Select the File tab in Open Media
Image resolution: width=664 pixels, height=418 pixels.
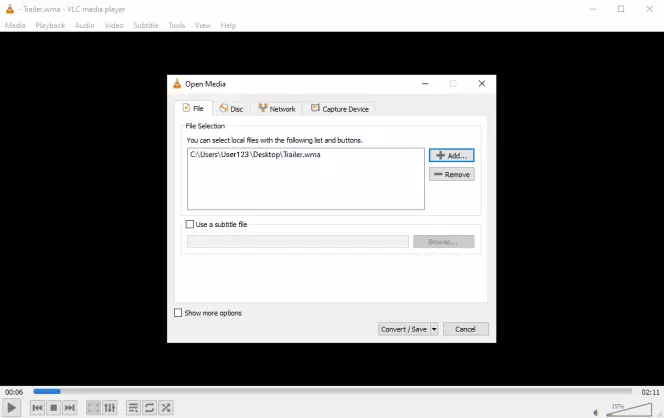tap(193, 108)
